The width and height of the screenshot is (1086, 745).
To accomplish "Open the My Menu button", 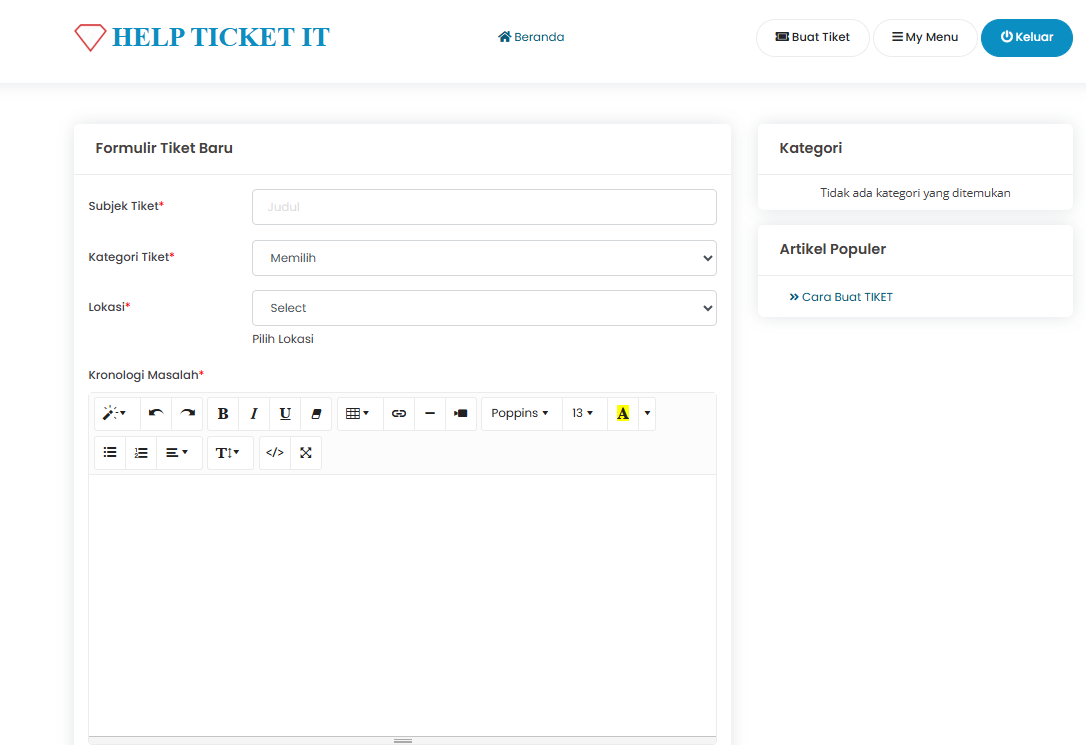I will click(x=925, y=37).
